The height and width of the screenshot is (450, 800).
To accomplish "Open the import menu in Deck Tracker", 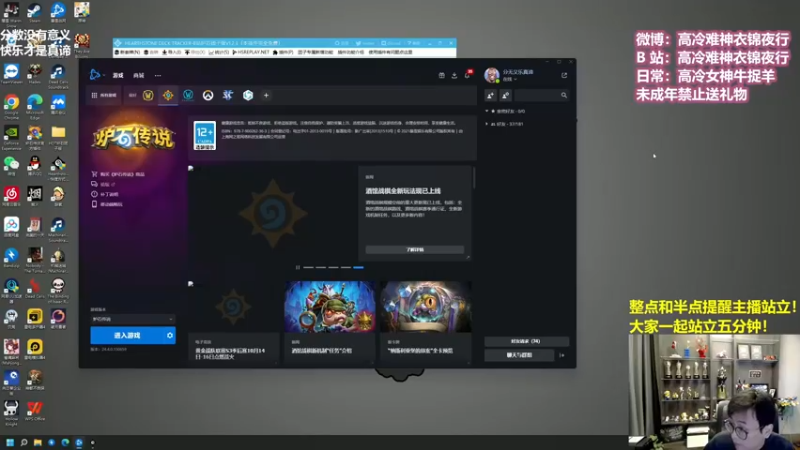I will [172, 52].
